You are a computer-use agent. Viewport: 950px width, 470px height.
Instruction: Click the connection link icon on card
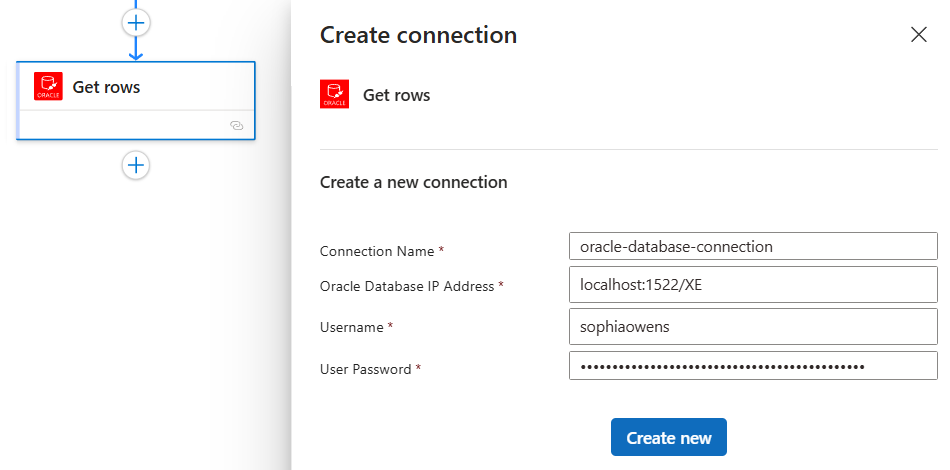point(237,125)
